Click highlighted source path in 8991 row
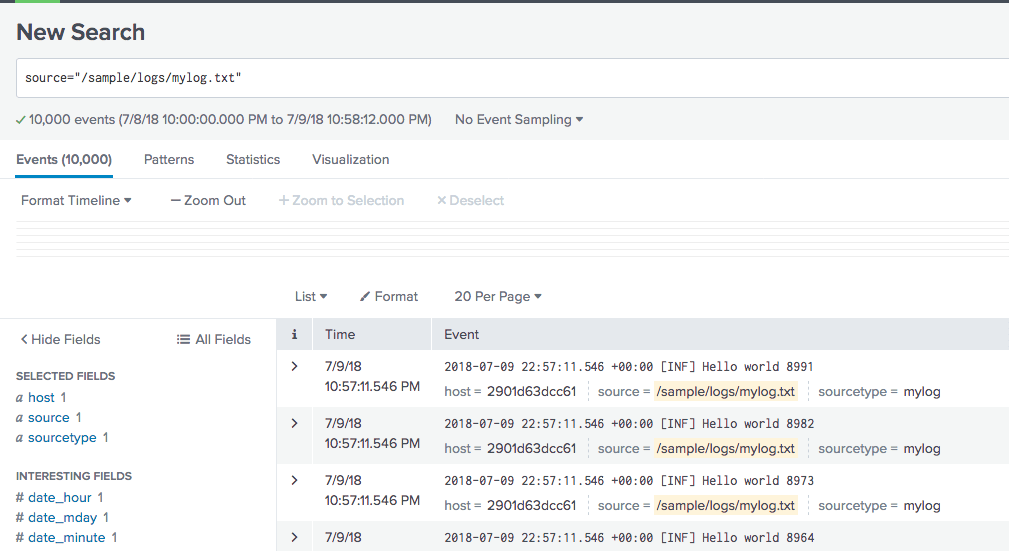Image resolution: width=1009 pixels, height=551 pixels. [726, 391]
